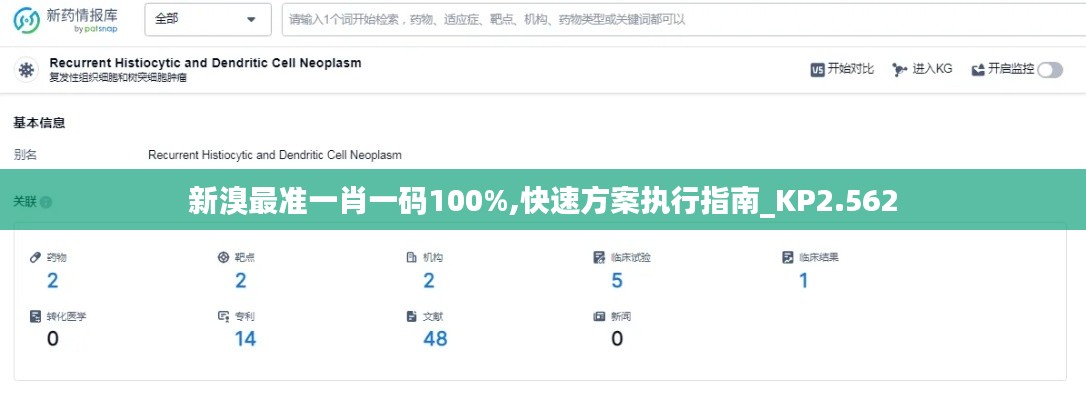Screen dimensions: 1086x400
Task: Open the 48 文献 count link
Action: (435, 339)
